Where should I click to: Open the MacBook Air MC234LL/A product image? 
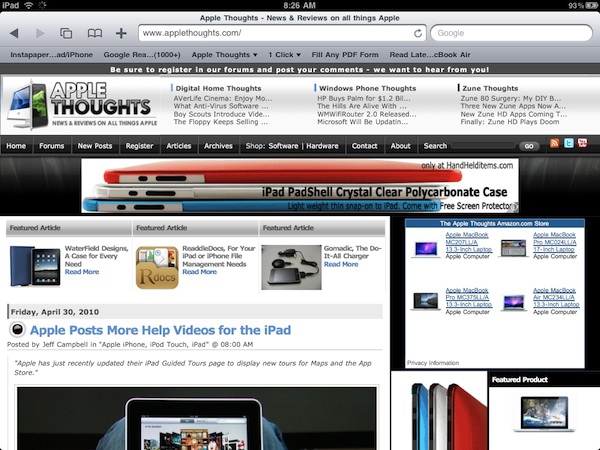click(514, 302)
